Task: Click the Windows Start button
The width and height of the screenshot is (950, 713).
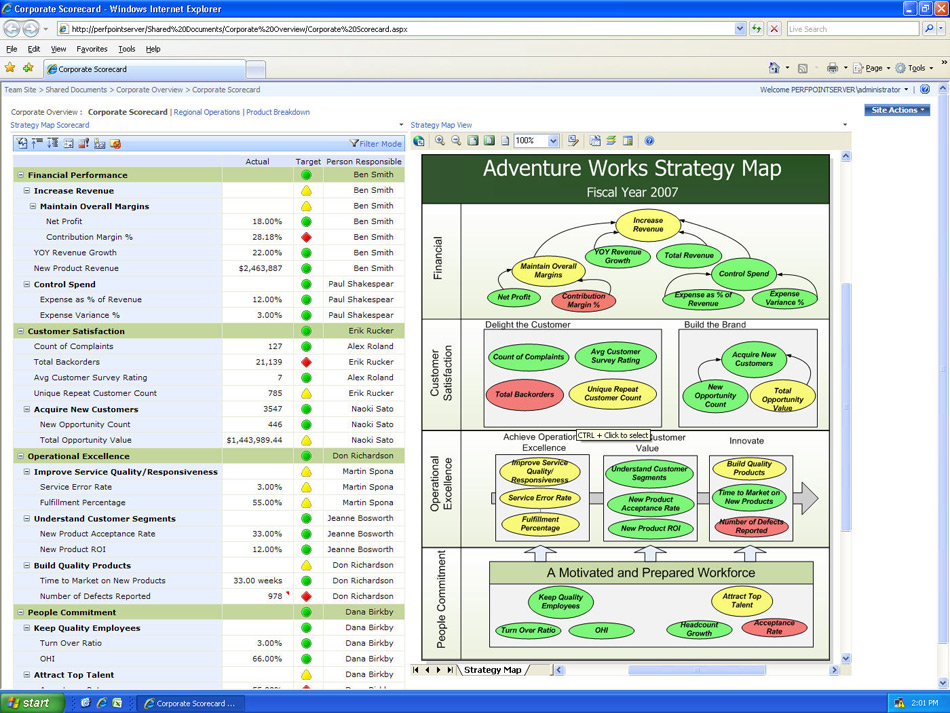Action: click(x=32, y=703)
